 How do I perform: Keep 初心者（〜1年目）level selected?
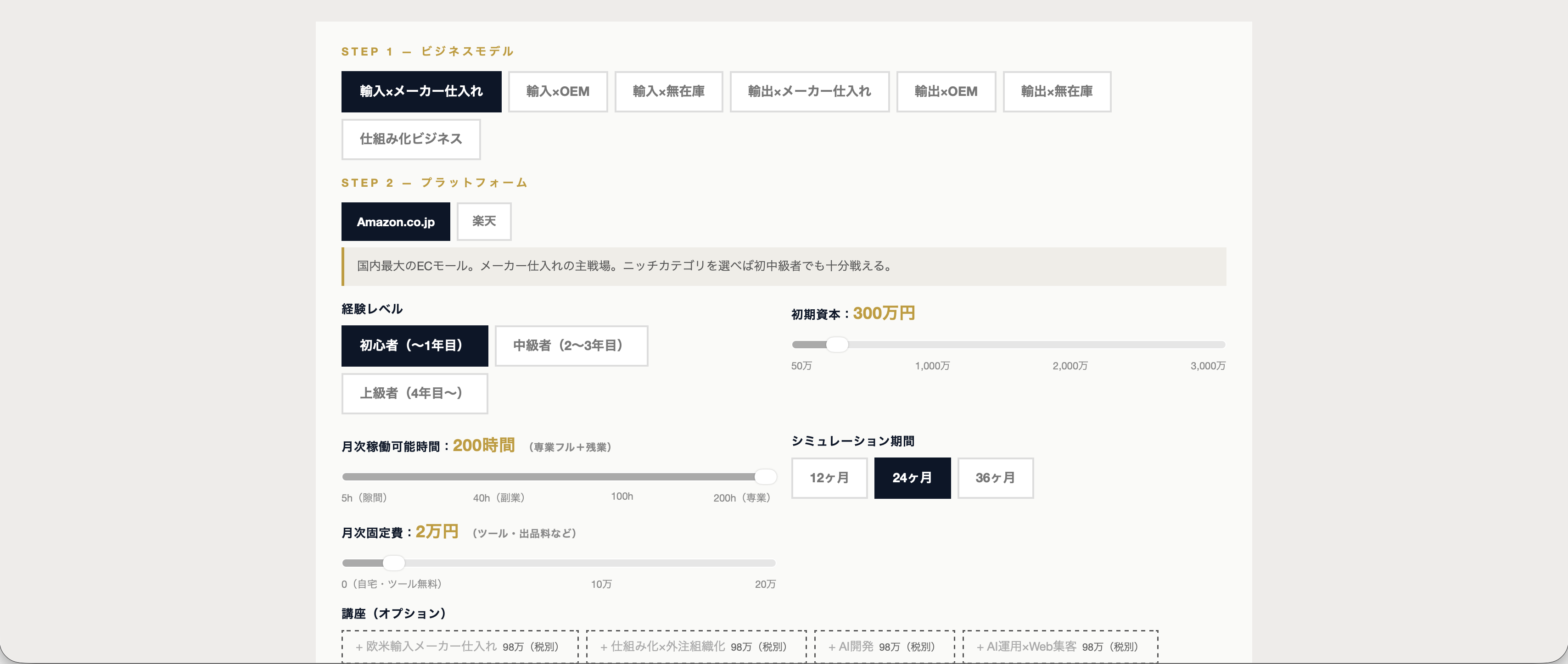coord(414,346)
